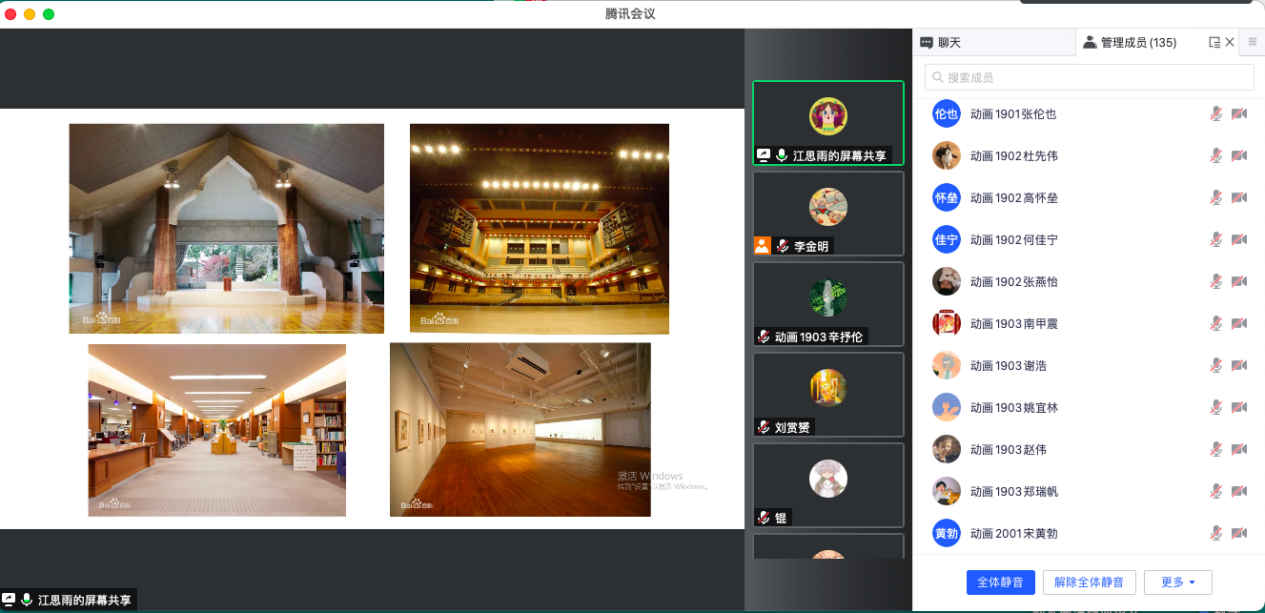Click orange host icon on 李金明's tile
The height and width of the screenshot is (613, 1265).
tap(762, 246)
